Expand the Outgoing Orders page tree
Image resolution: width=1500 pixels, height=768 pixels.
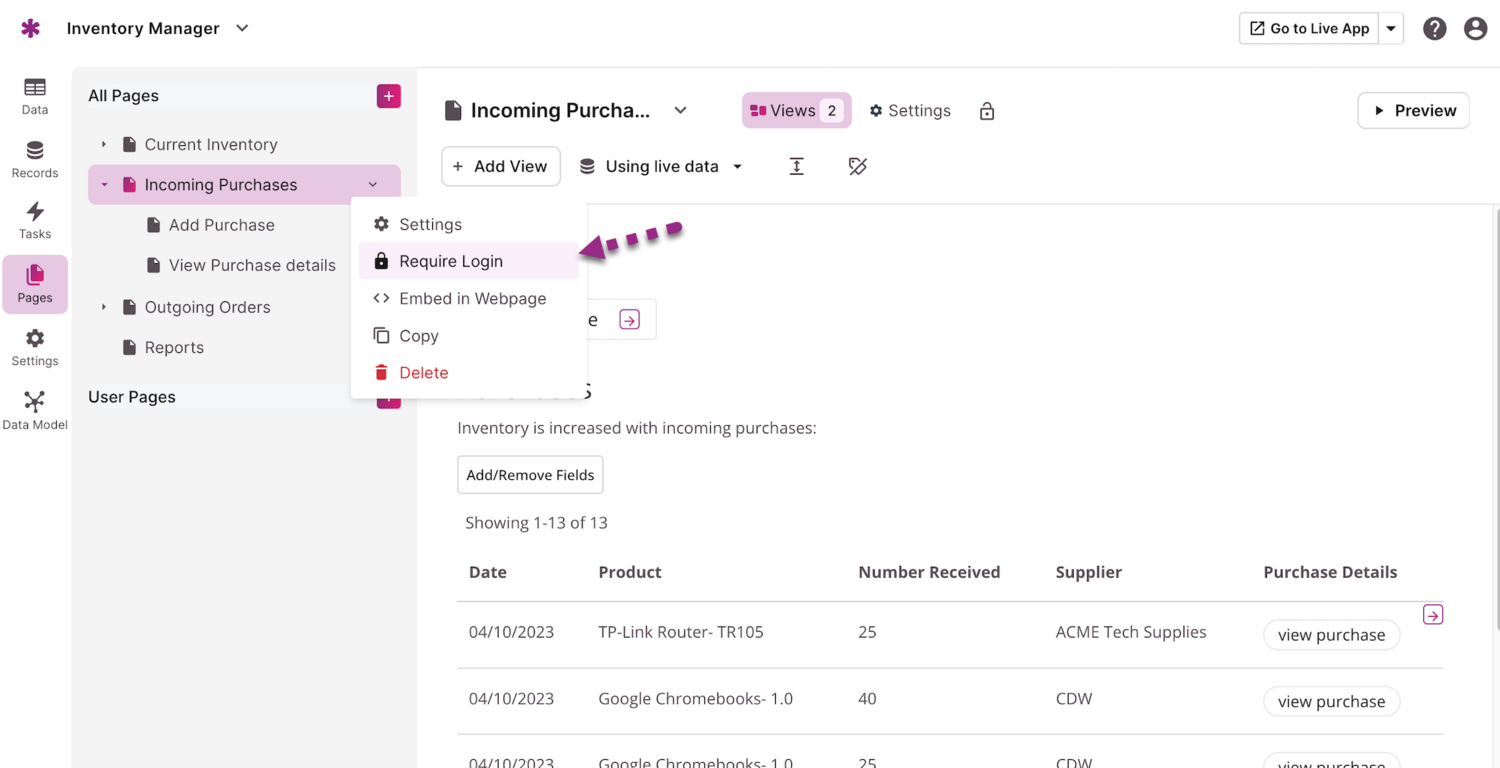104,307
